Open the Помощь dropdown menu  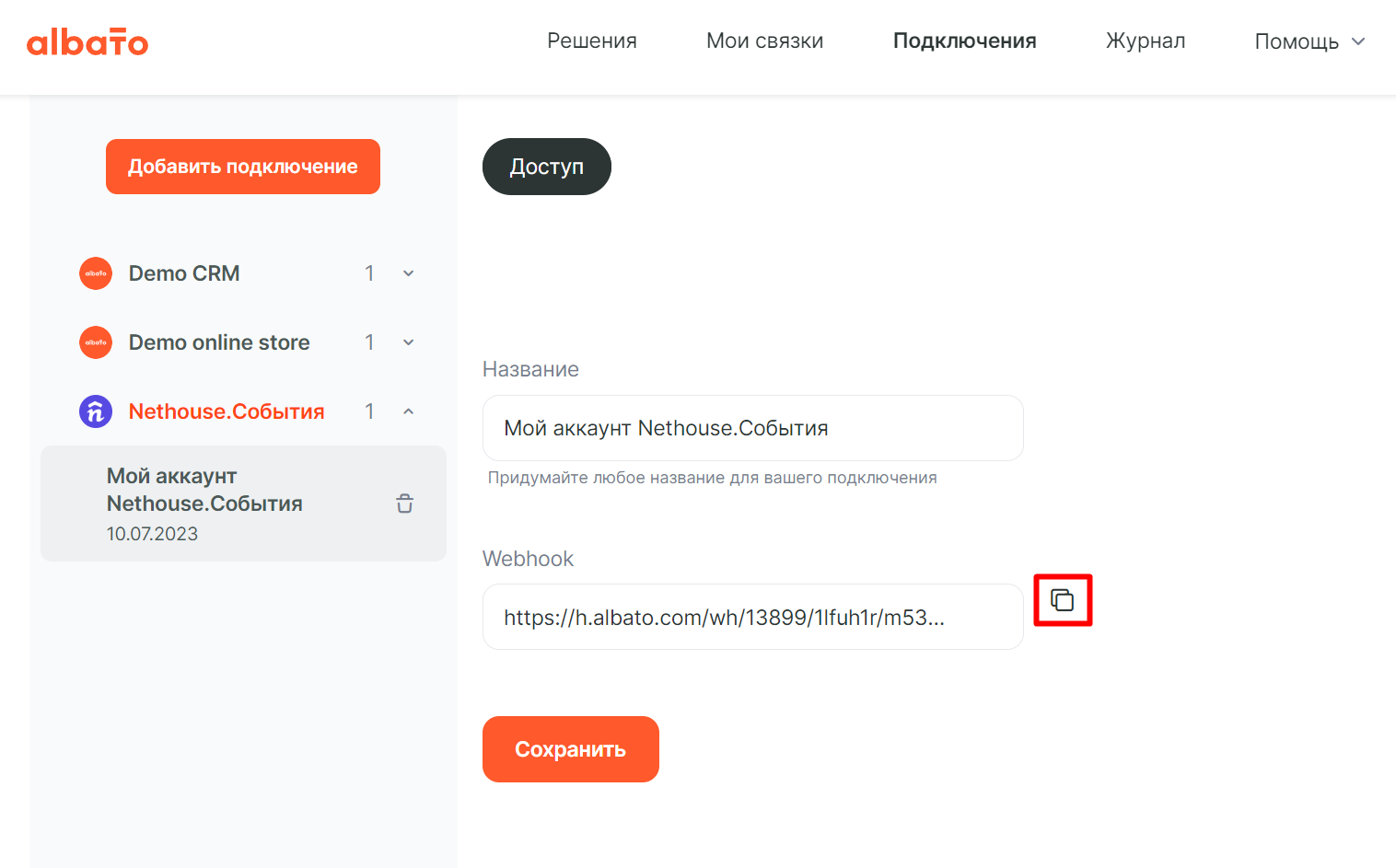click(1309, 41)
